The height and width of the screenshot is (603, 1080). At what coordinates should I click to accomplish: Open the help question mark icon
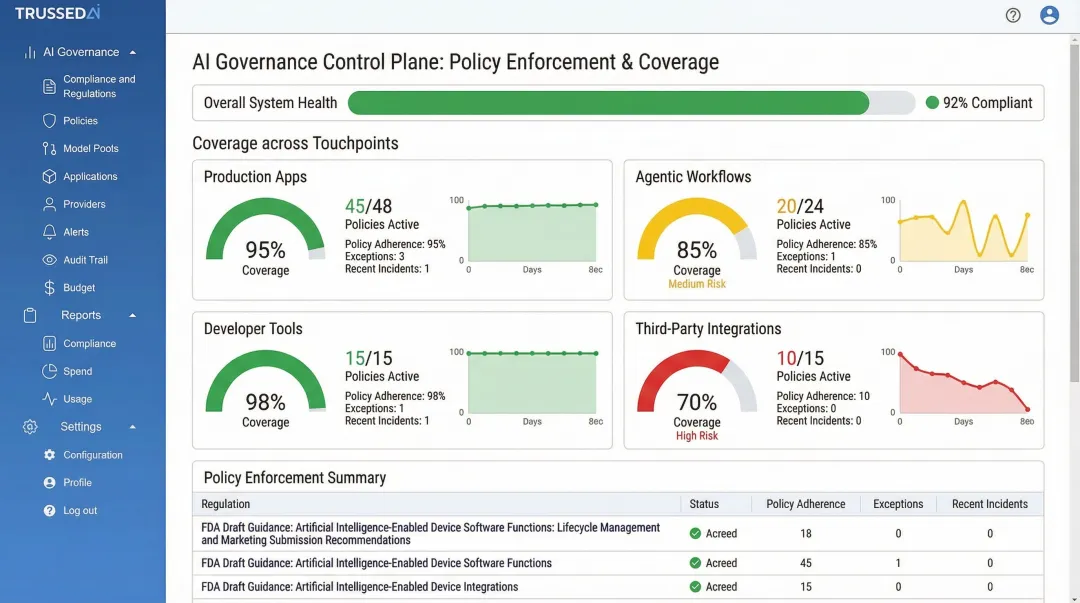point(1013,15)
